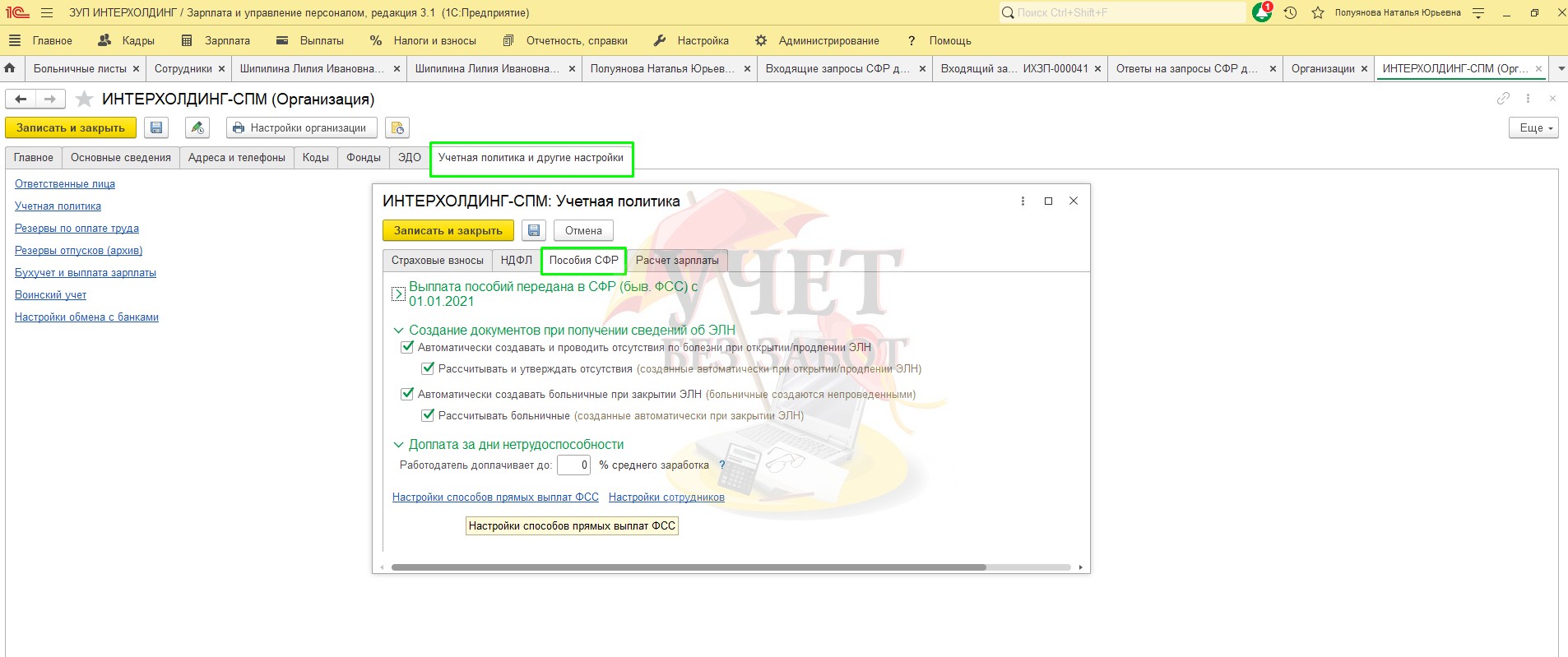Switch to the Фонды tab

tap(364, 158)
